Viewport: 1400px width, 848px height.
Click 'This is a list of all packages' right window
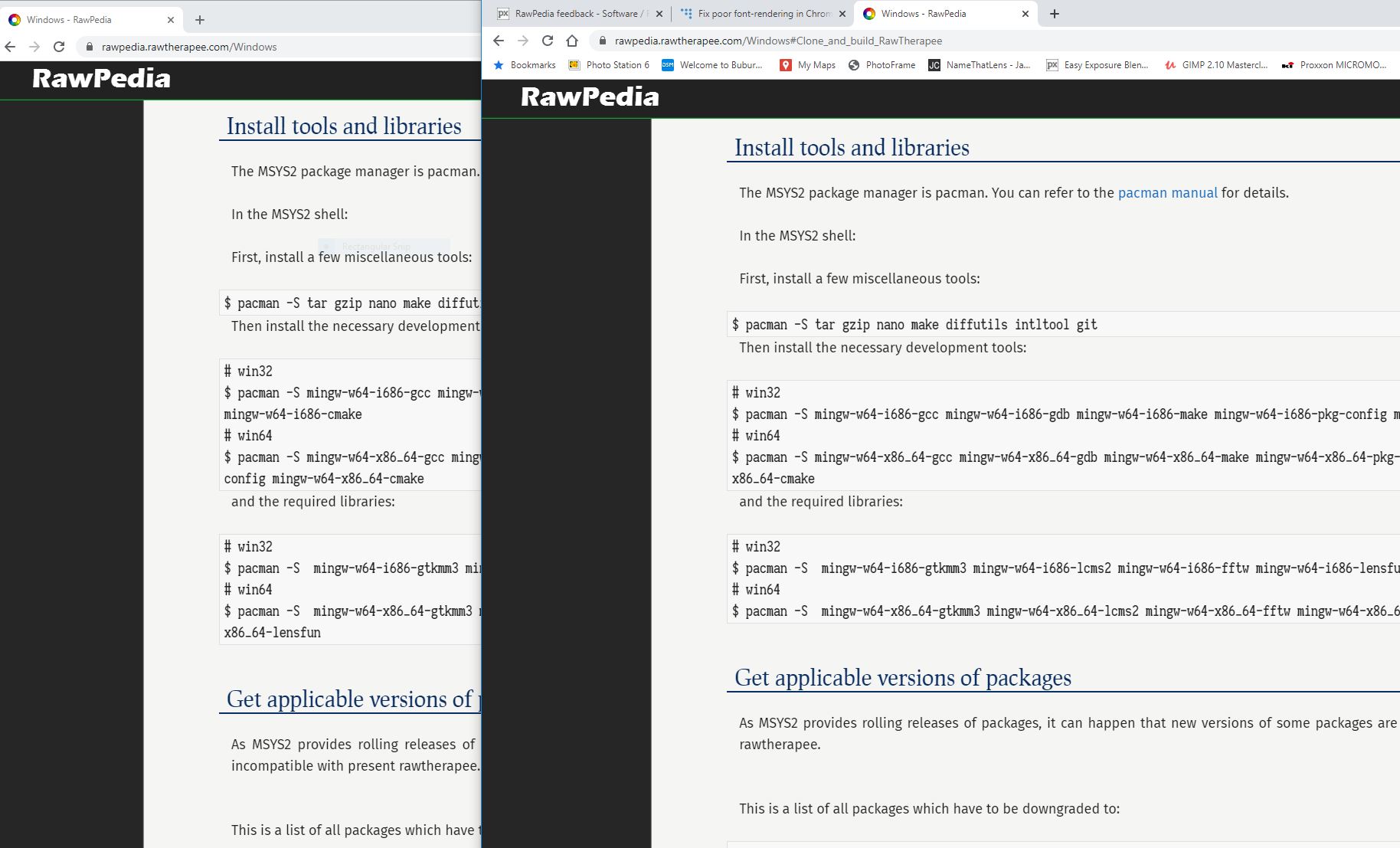click(929, 809)
